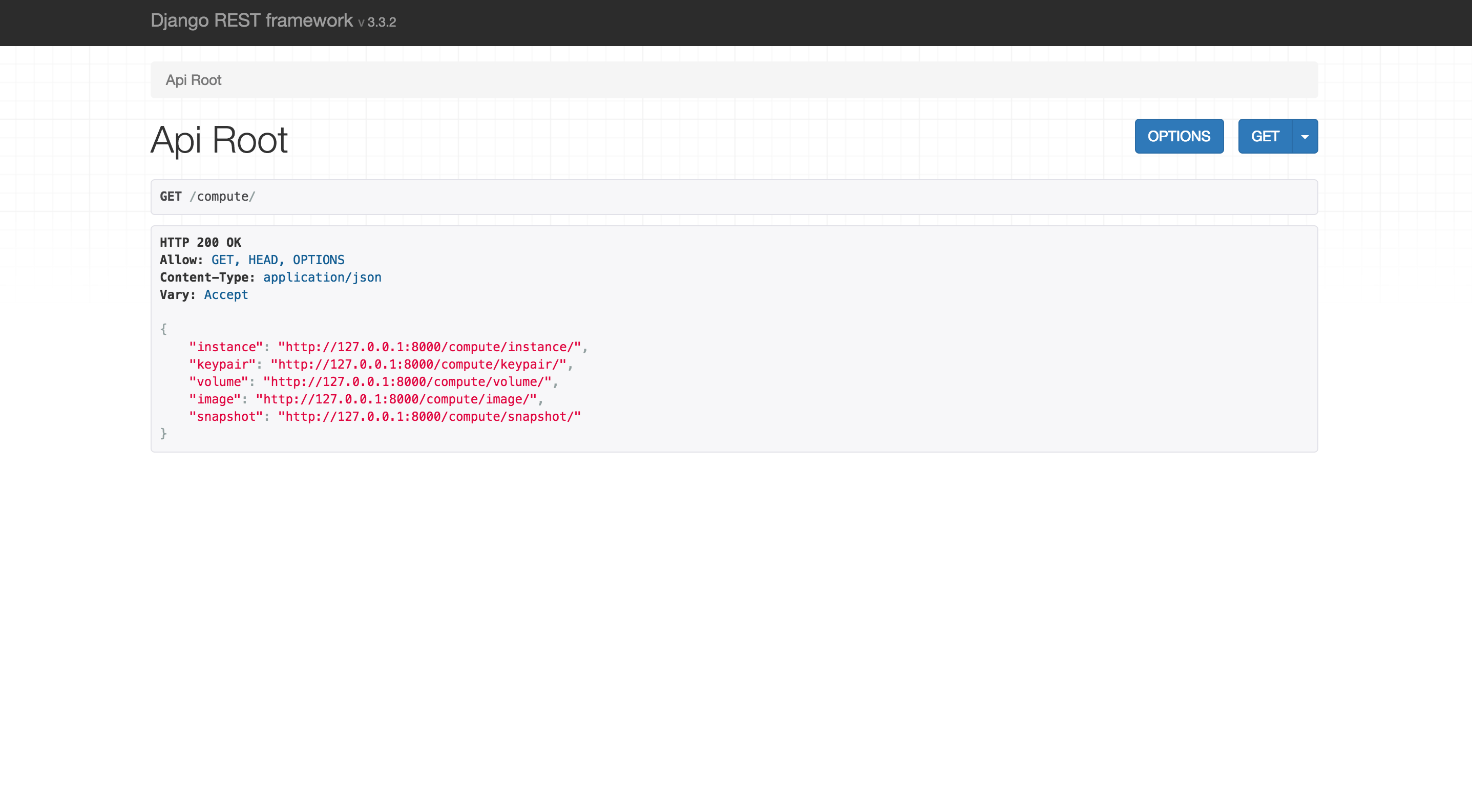This screenshot has height=812, width=1472.
Task: Select the Api Root breadcrumb entry
Action: [x=193, y=79]
